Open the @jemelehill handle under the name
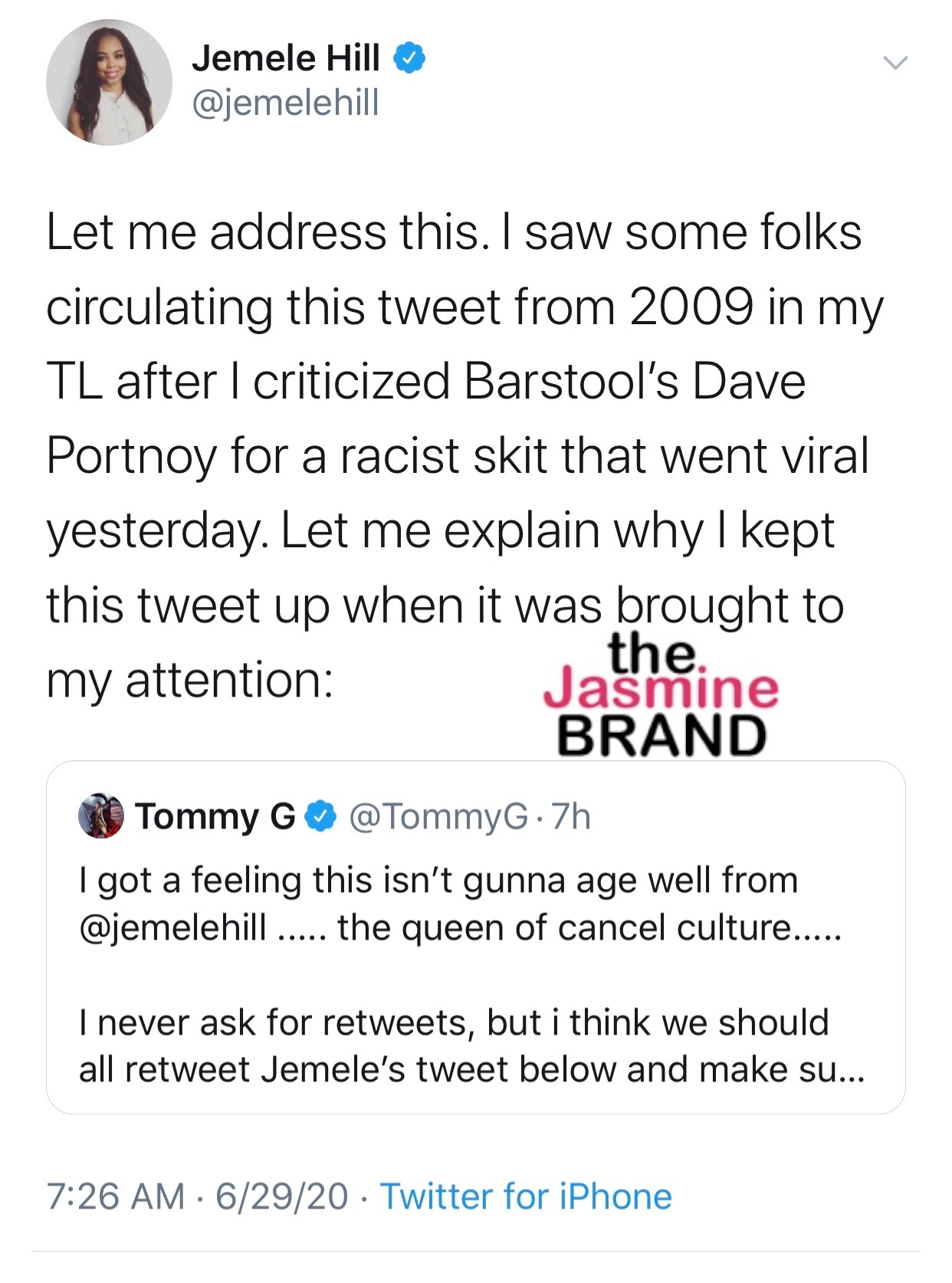Viewport: 952px width, 1283px height. pyautogui.click(x=285, y=103)
